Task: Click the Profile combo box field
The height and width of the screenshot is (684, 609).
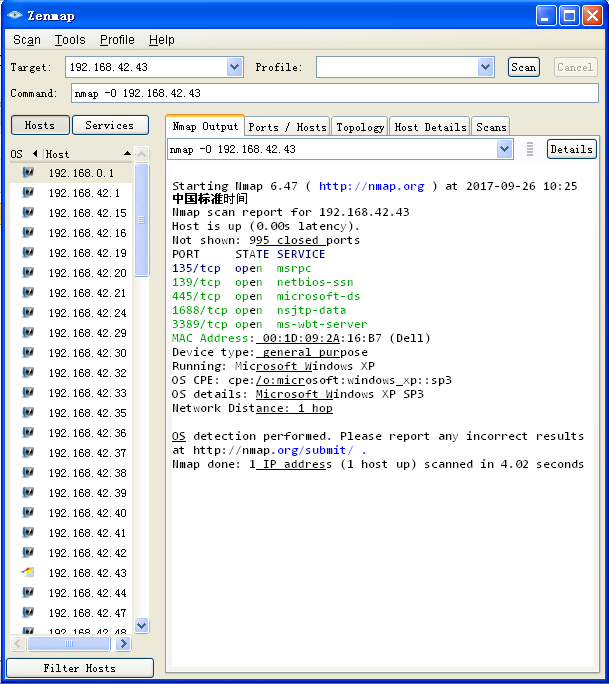Action: pyautogui.click(x=397, y=67)
